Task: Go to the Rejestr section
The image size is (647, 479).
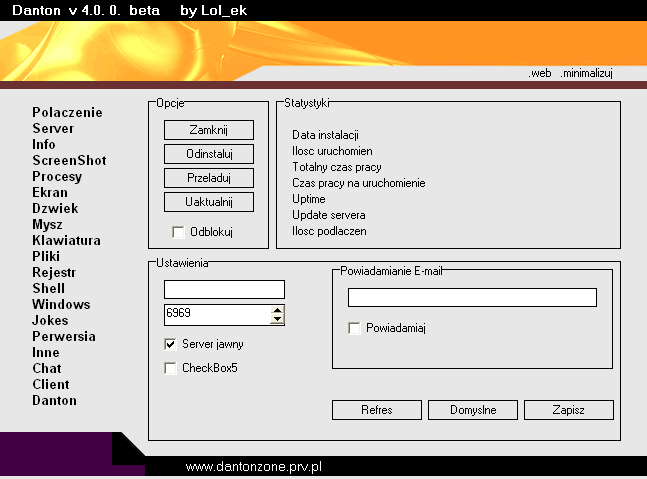Action: pos(54,273)
